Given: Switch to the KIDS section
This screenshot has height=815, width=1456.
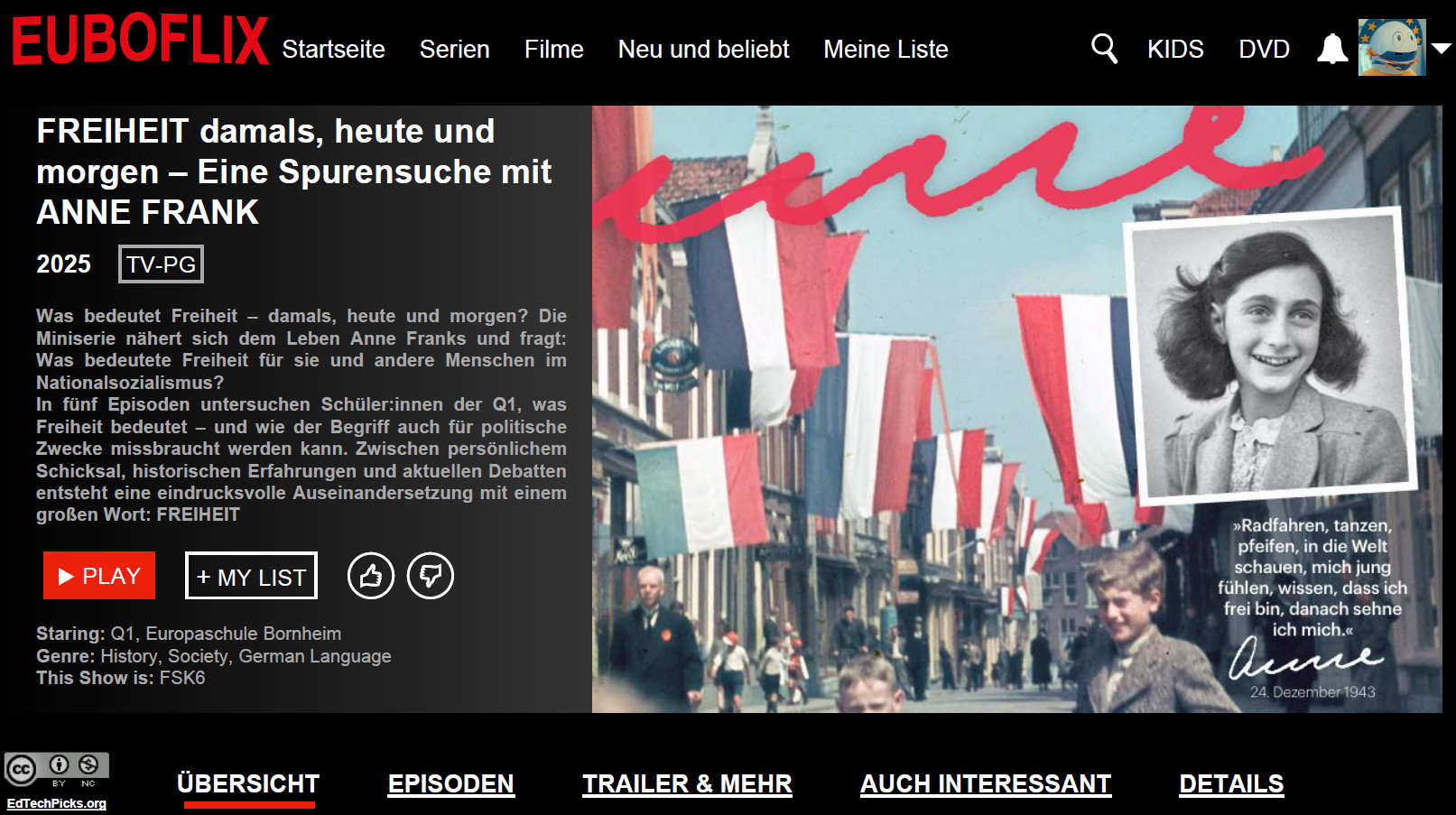Looking at the screenshot, I should [1175, 50].
